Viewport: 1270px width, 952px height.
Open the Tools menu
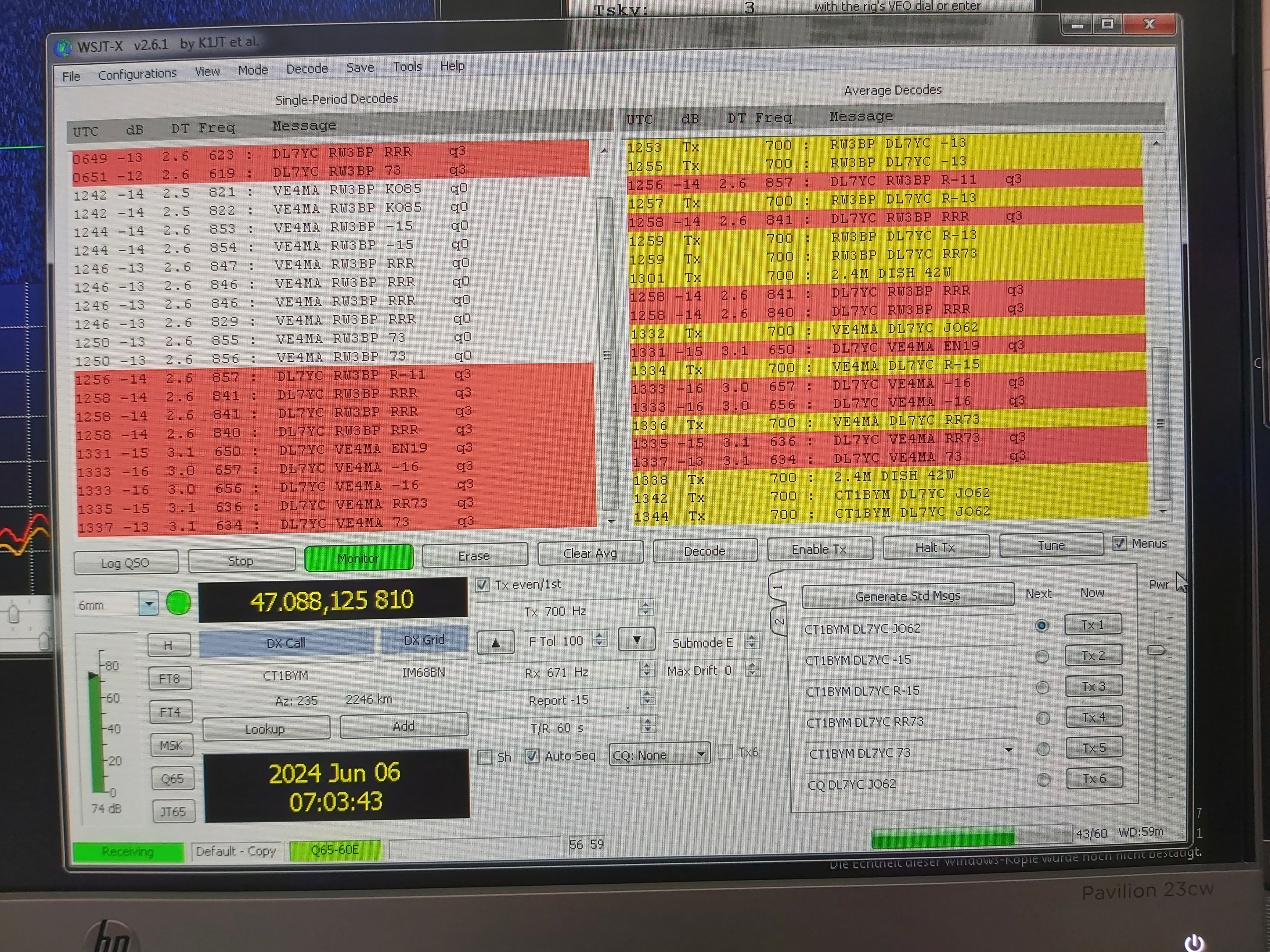pos(407,67)
